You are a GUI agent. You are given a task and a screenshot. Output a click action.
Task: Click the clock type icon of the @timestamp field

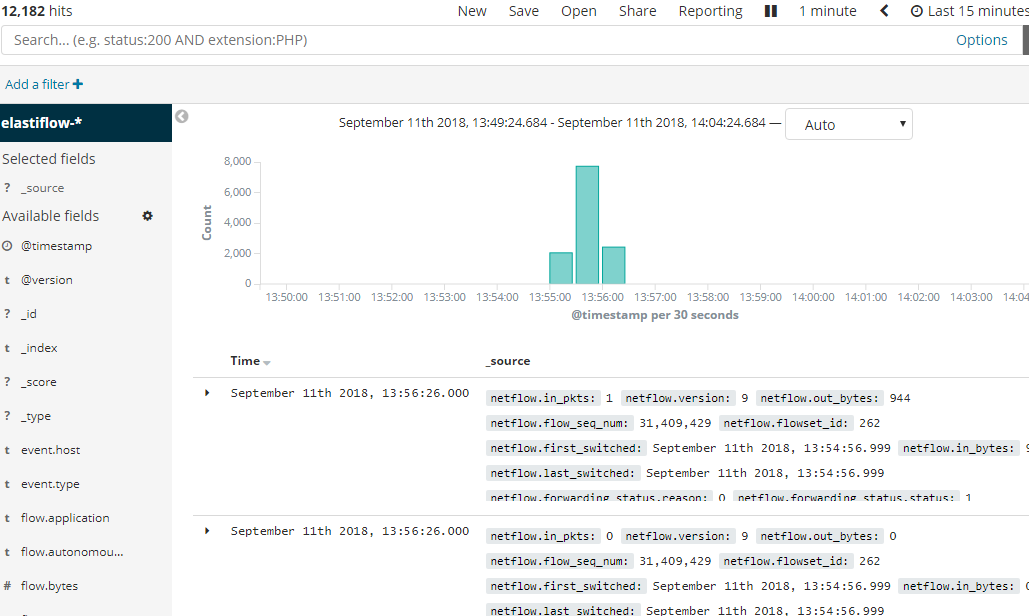pos(7,246)
